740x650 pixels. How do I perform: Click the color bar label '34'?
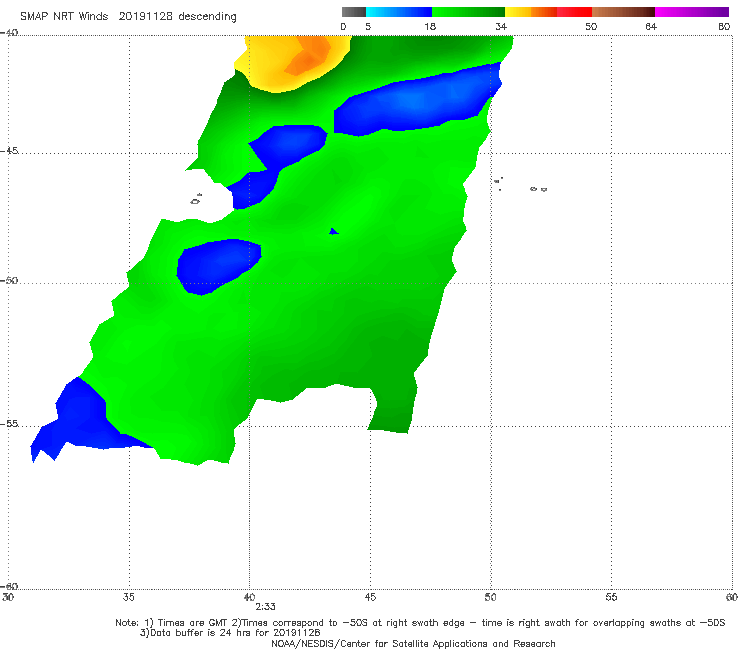pos(501,26)
